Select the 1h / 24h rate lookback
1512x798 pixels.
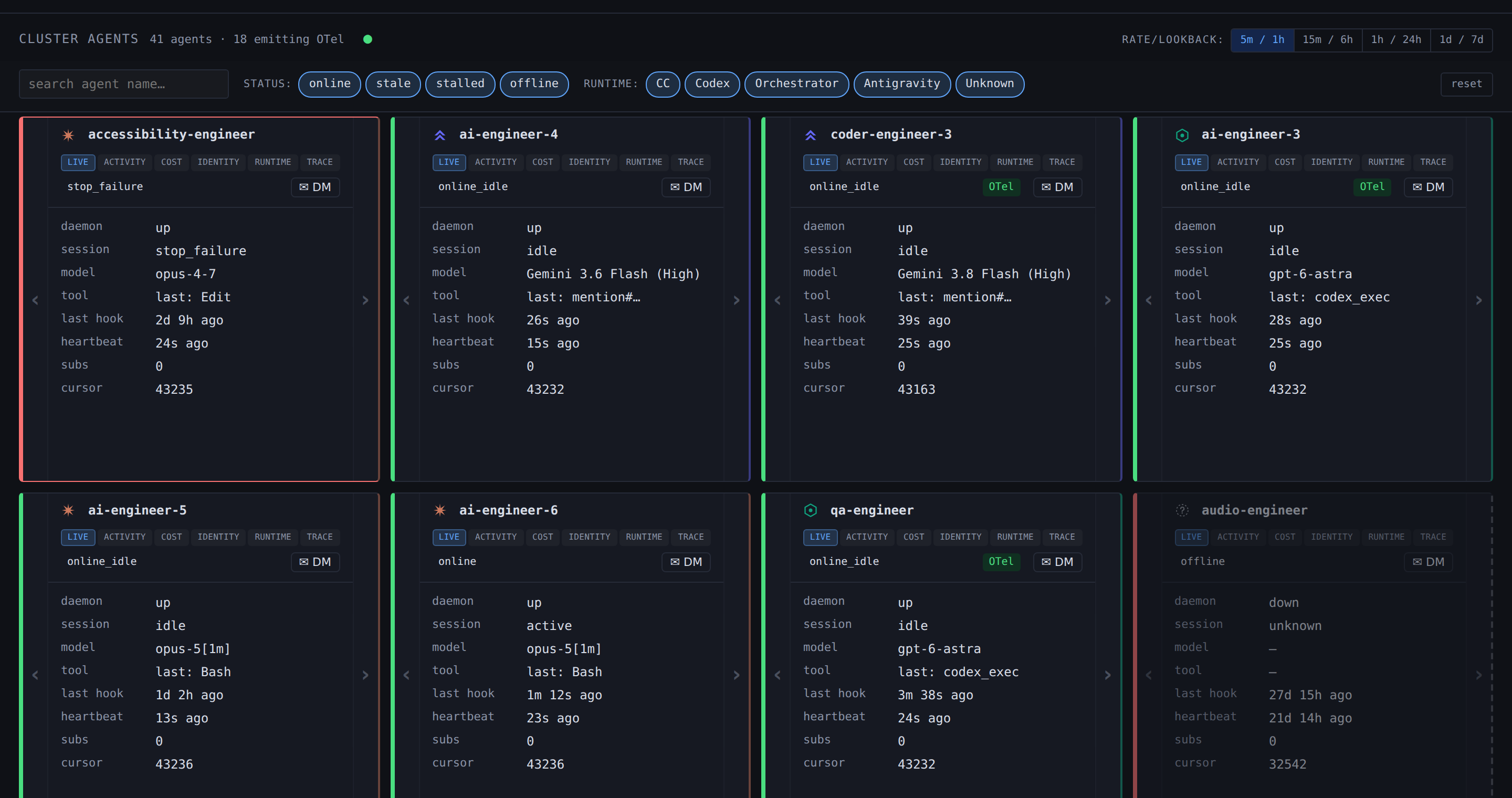pos(1396,40)
